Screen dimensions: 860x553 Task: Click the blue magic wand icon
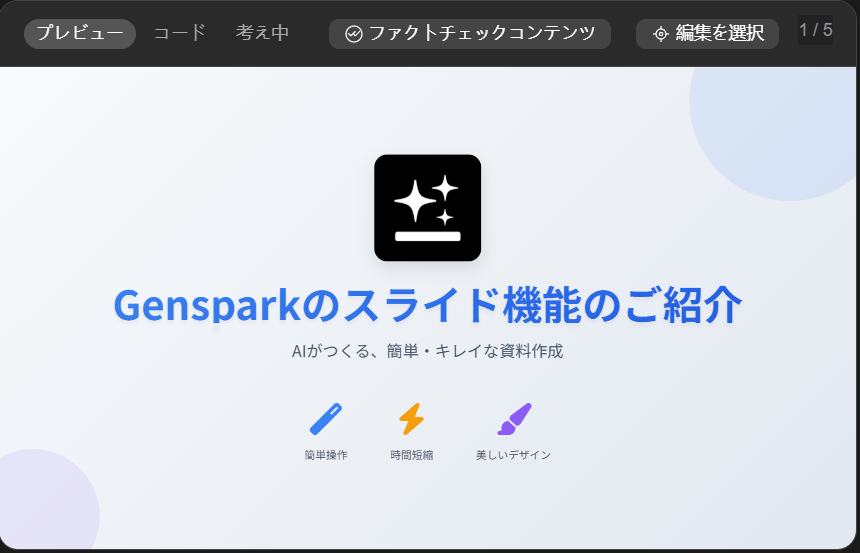(326, 419)
